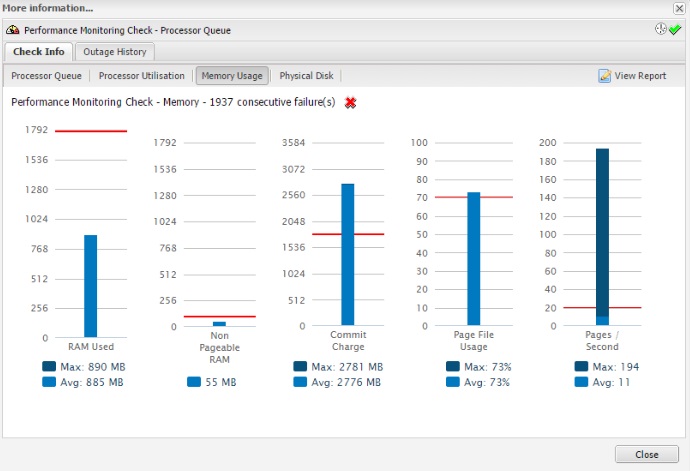Show the Processor Utilisation view
Viewport: 690px width, 471px height.
(x=141, y=76)
